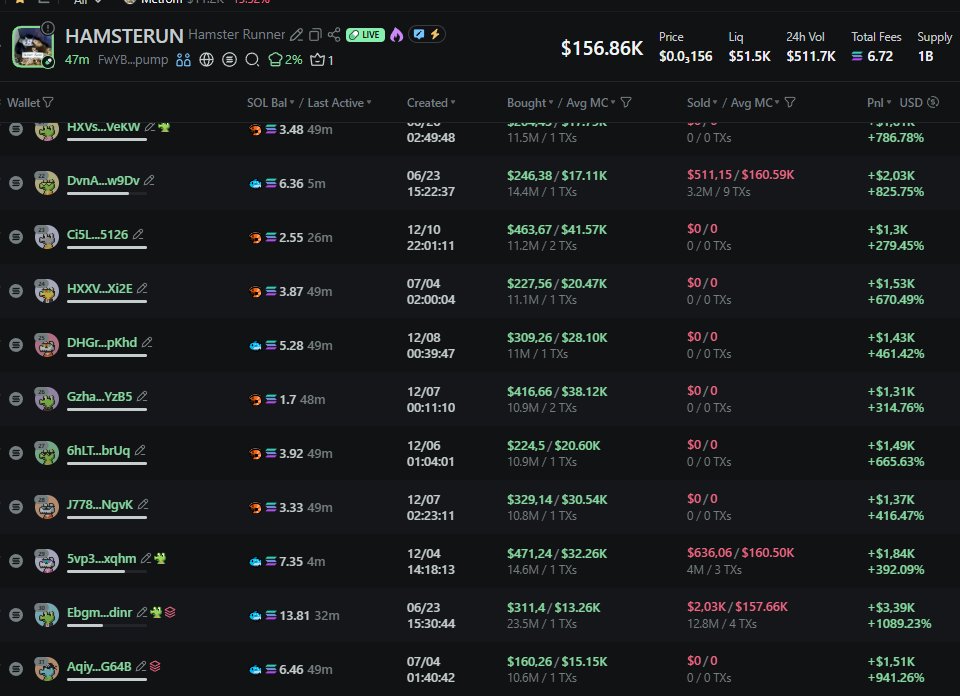Click the frog badge next to 5vp3...xqhm
The width and height of the screenshot is (960, 696).
(x=160, y=558)
